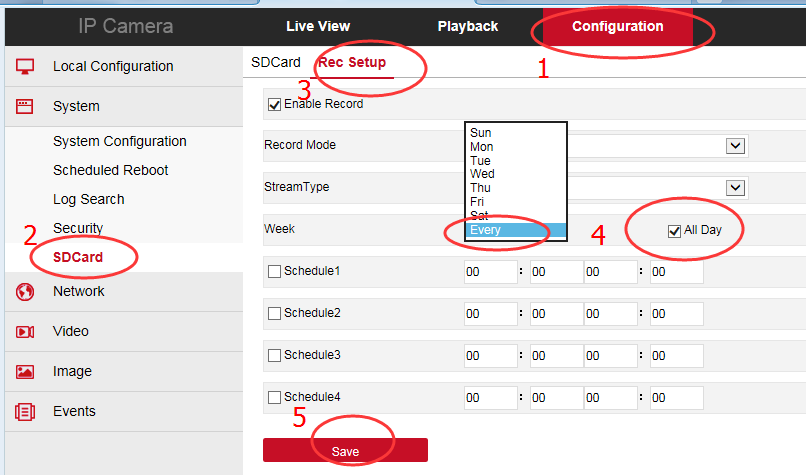Toggle the Enable Record checkbox
The width and height of the screenshot is (806, 475).
point(274,104)
